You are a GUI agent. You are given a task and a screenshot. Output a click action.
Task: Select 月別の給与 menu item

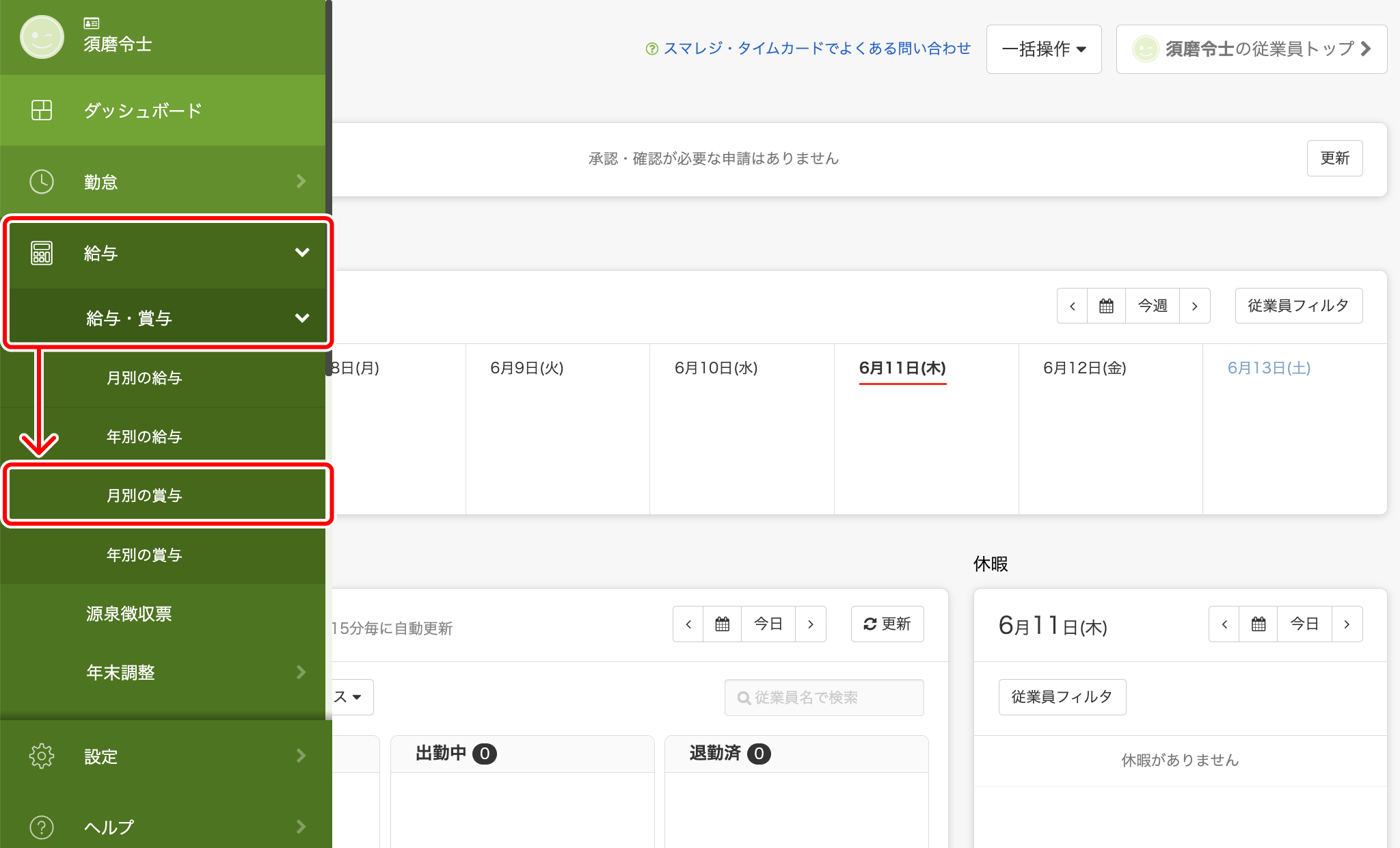coord(163,377)
